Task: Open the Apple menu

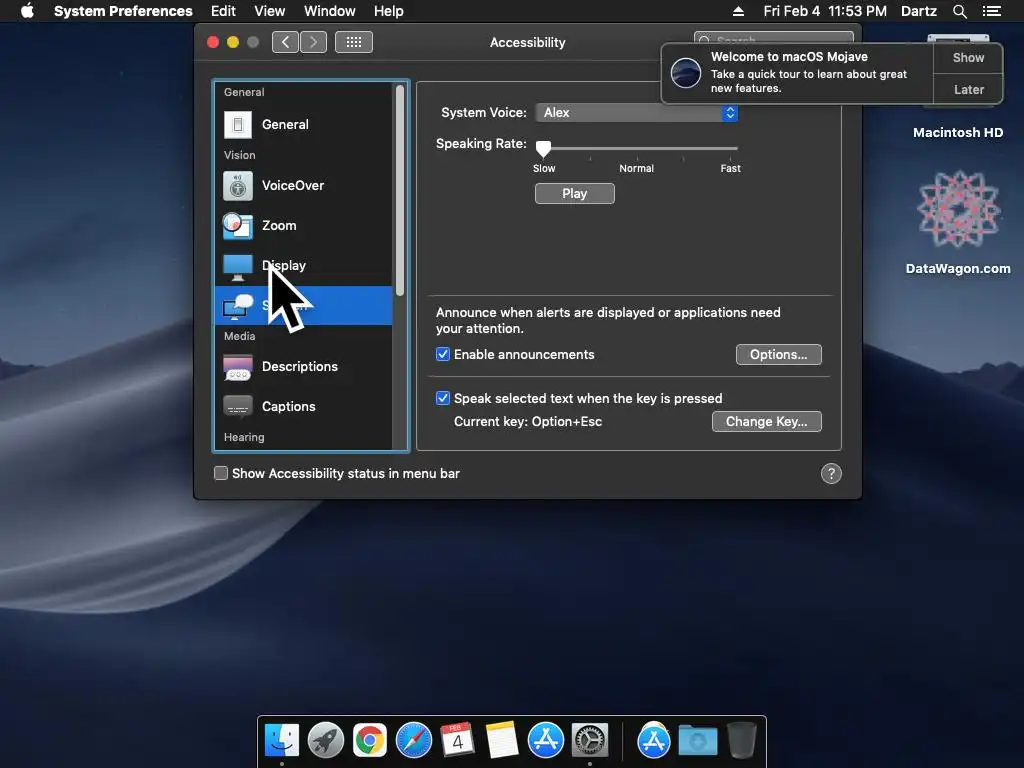Action: (27, 11)
